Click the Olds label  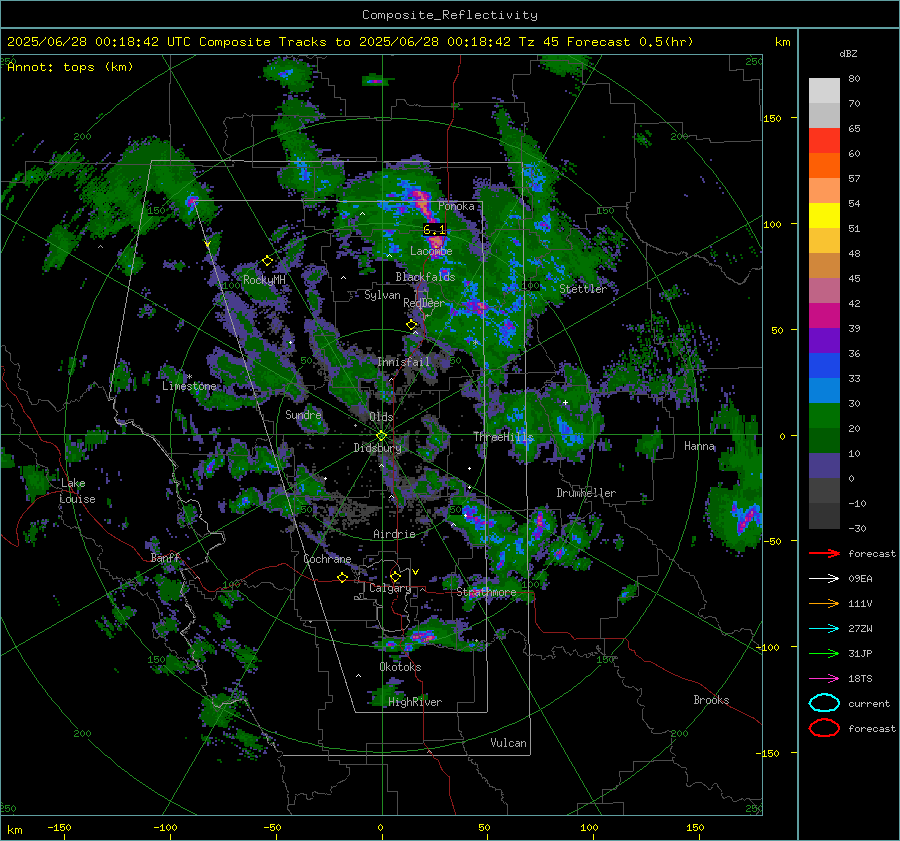[x=381, y=417]
